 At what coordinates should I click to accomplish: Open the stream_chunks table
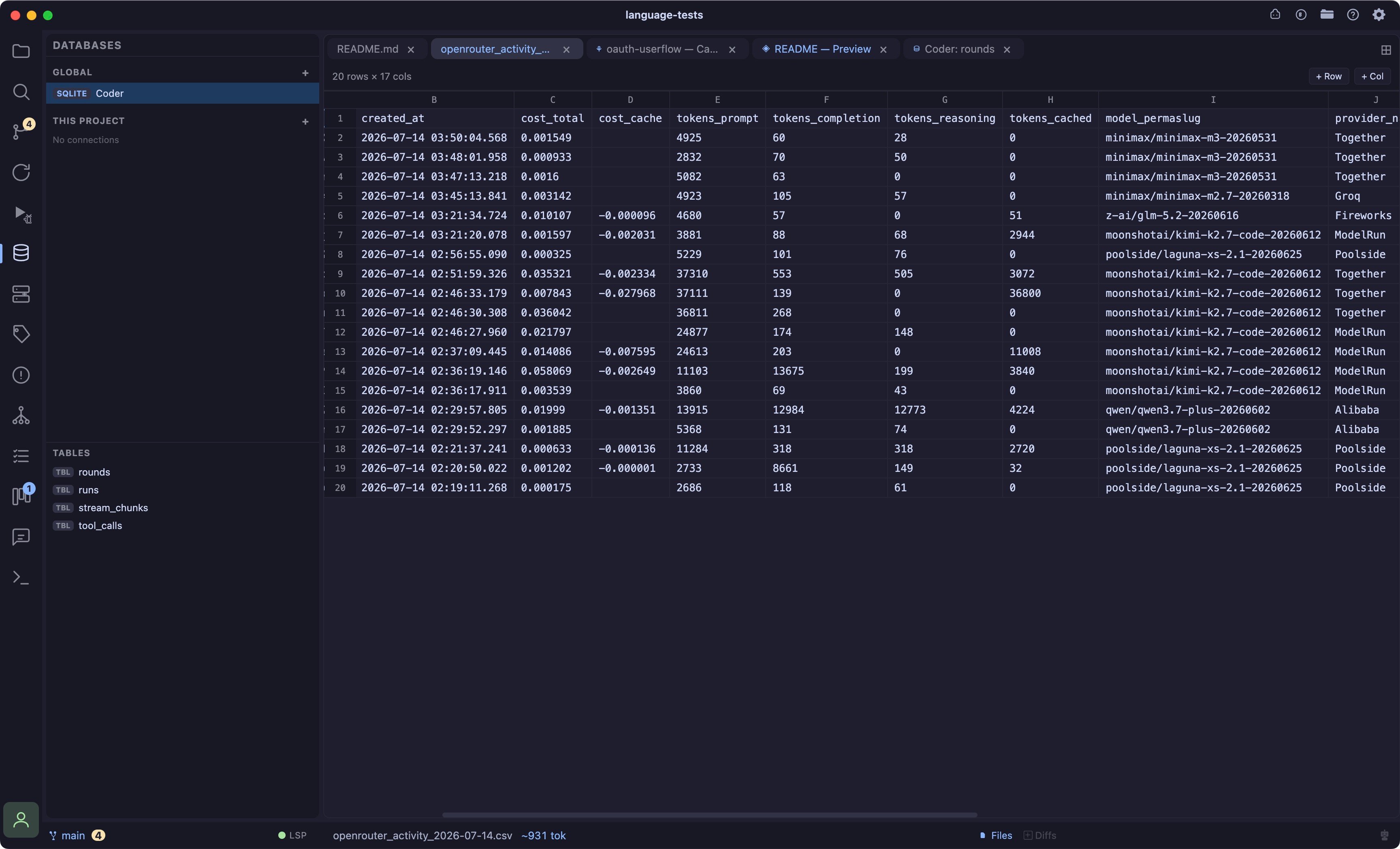(113, 508)
